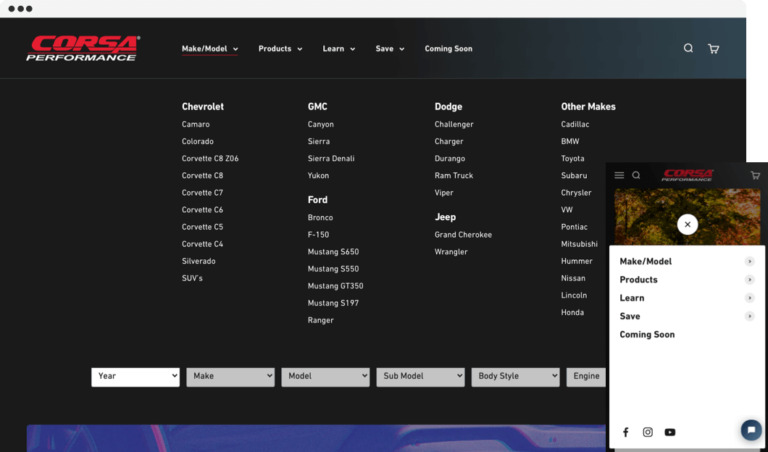Click Coming Soon in top navigation
This screenshot has width=768, height=452.
(x=448, y=48)
